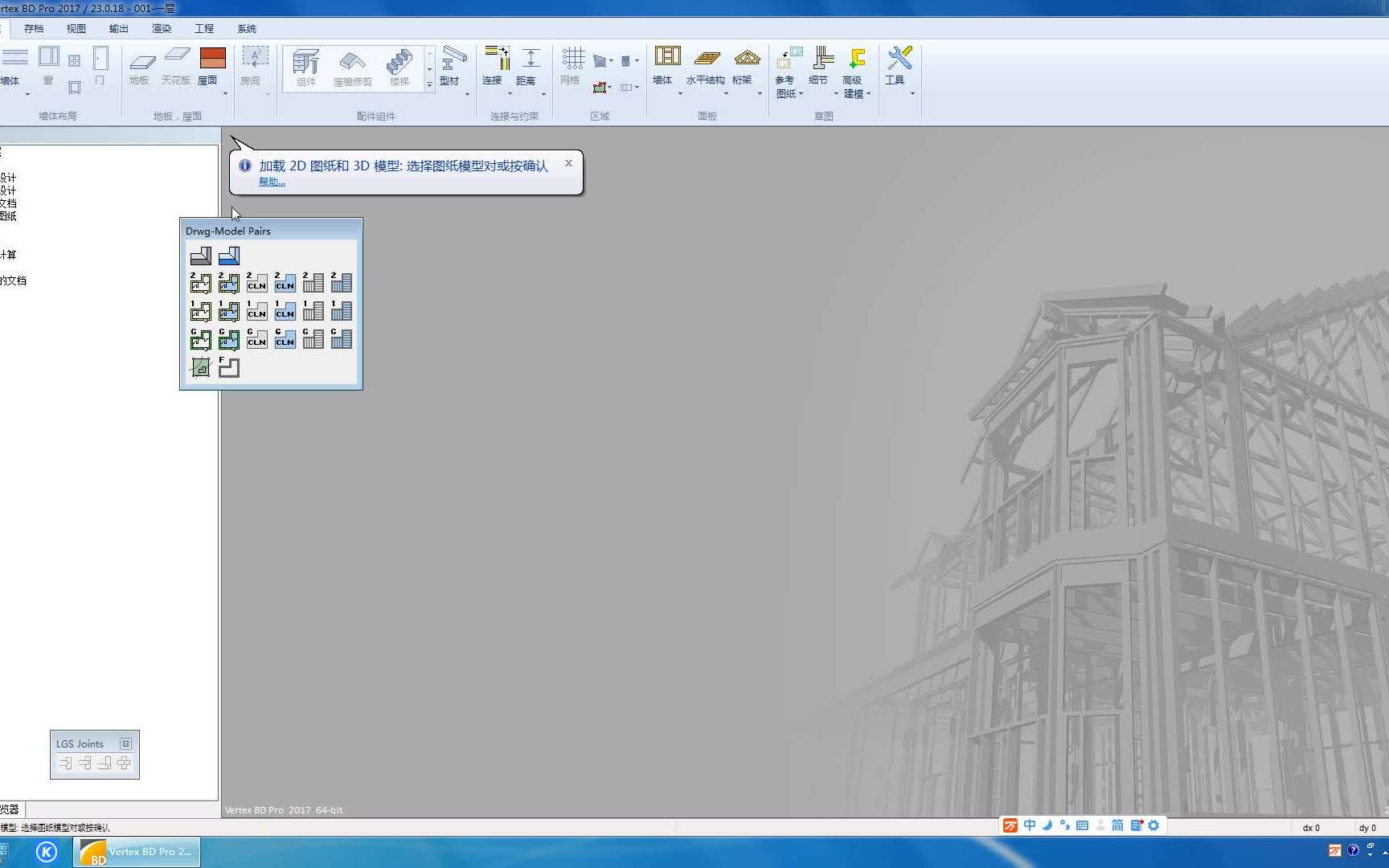The width and height of the screenshot is (1389, 868).
Task: Select the red 屋面 roof tool
Action: click(x=211, y=67)
